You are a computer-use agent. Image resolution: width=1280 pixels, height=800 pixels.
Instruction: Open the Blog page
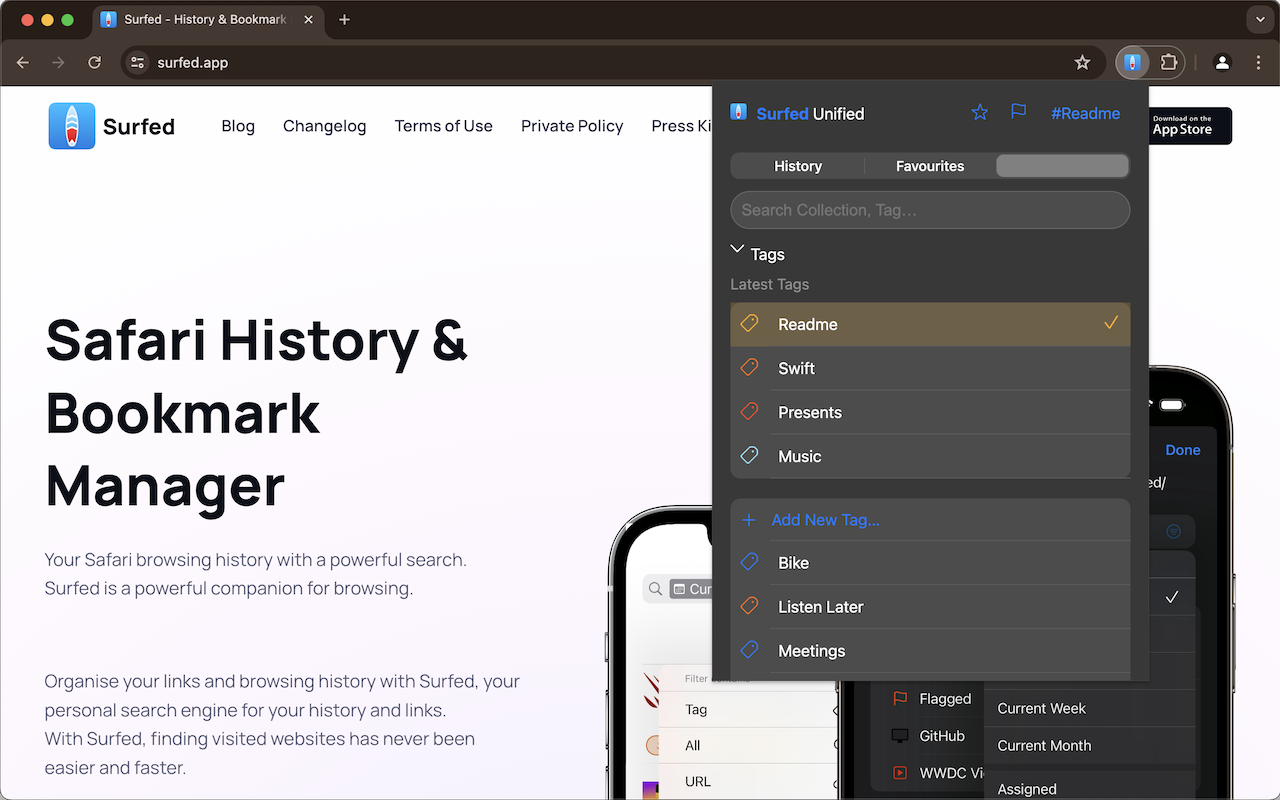[x=238, y=126]
